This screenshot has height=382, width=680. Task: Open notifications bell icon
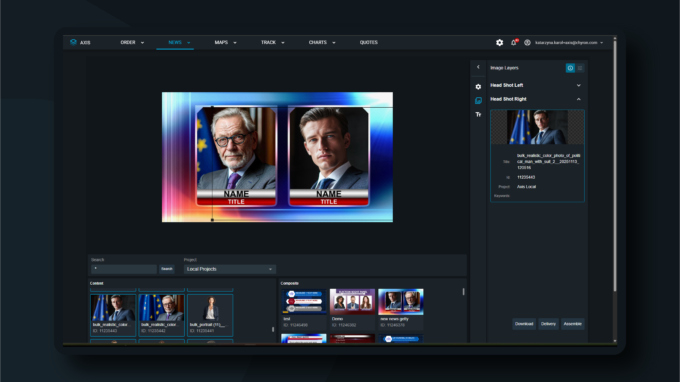coord(514,42)
